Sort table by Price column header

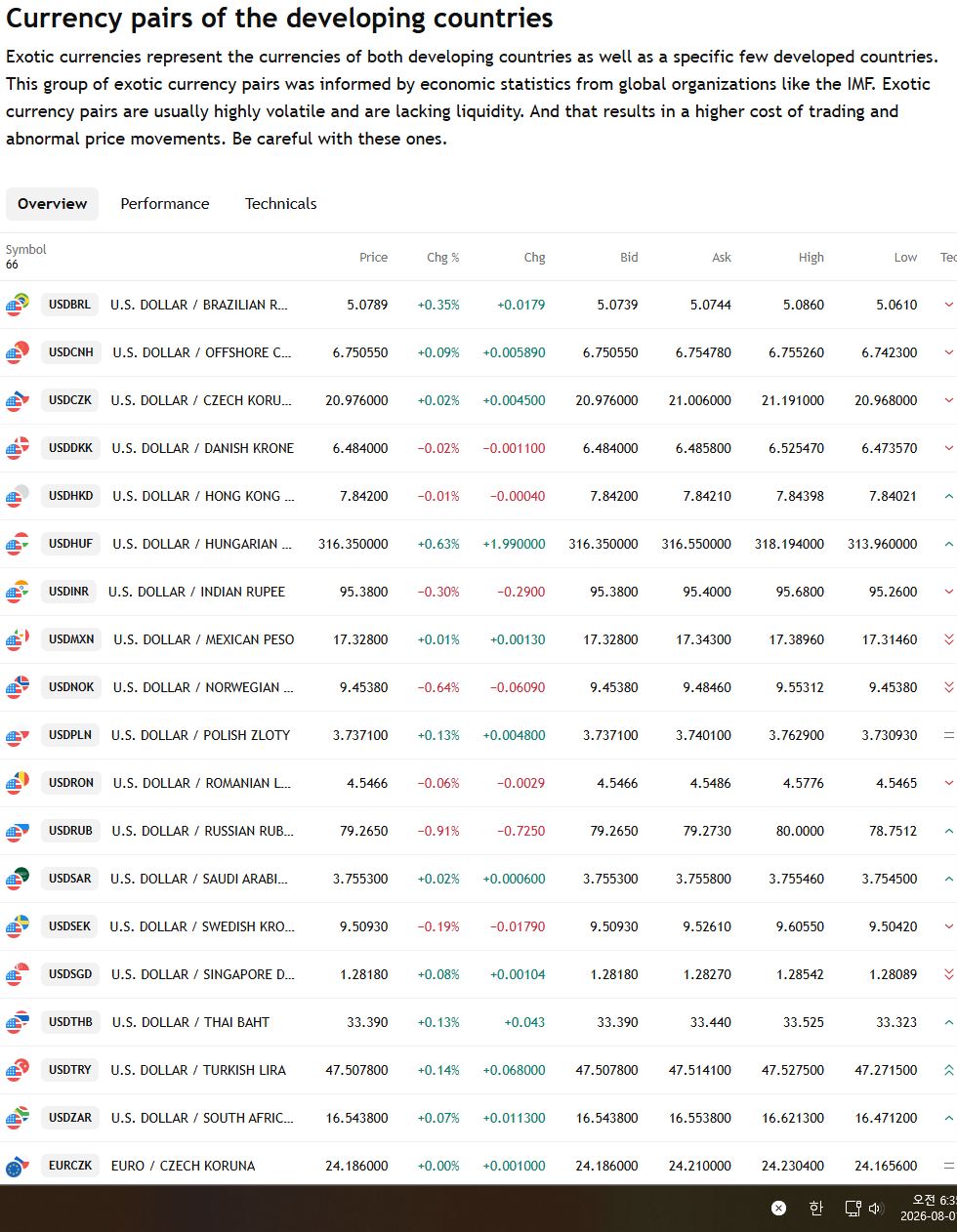point(373,258)
